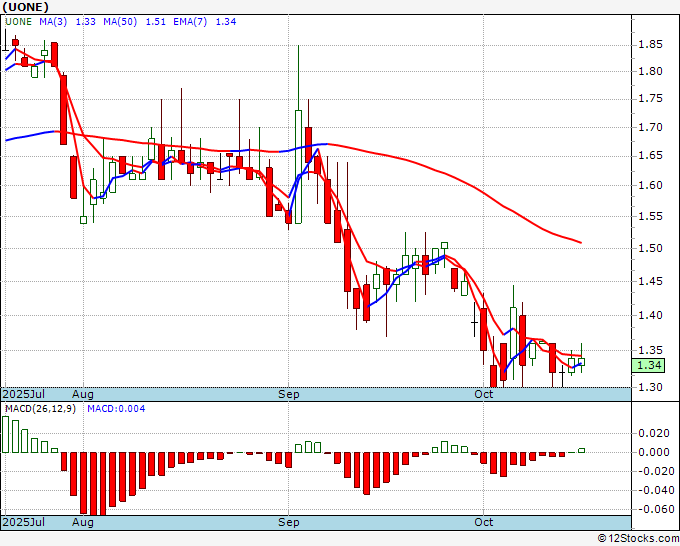This screenshot has width=680, height=546.
Task: Select the MA(50) legend label
Action: [x=120, y=22]
